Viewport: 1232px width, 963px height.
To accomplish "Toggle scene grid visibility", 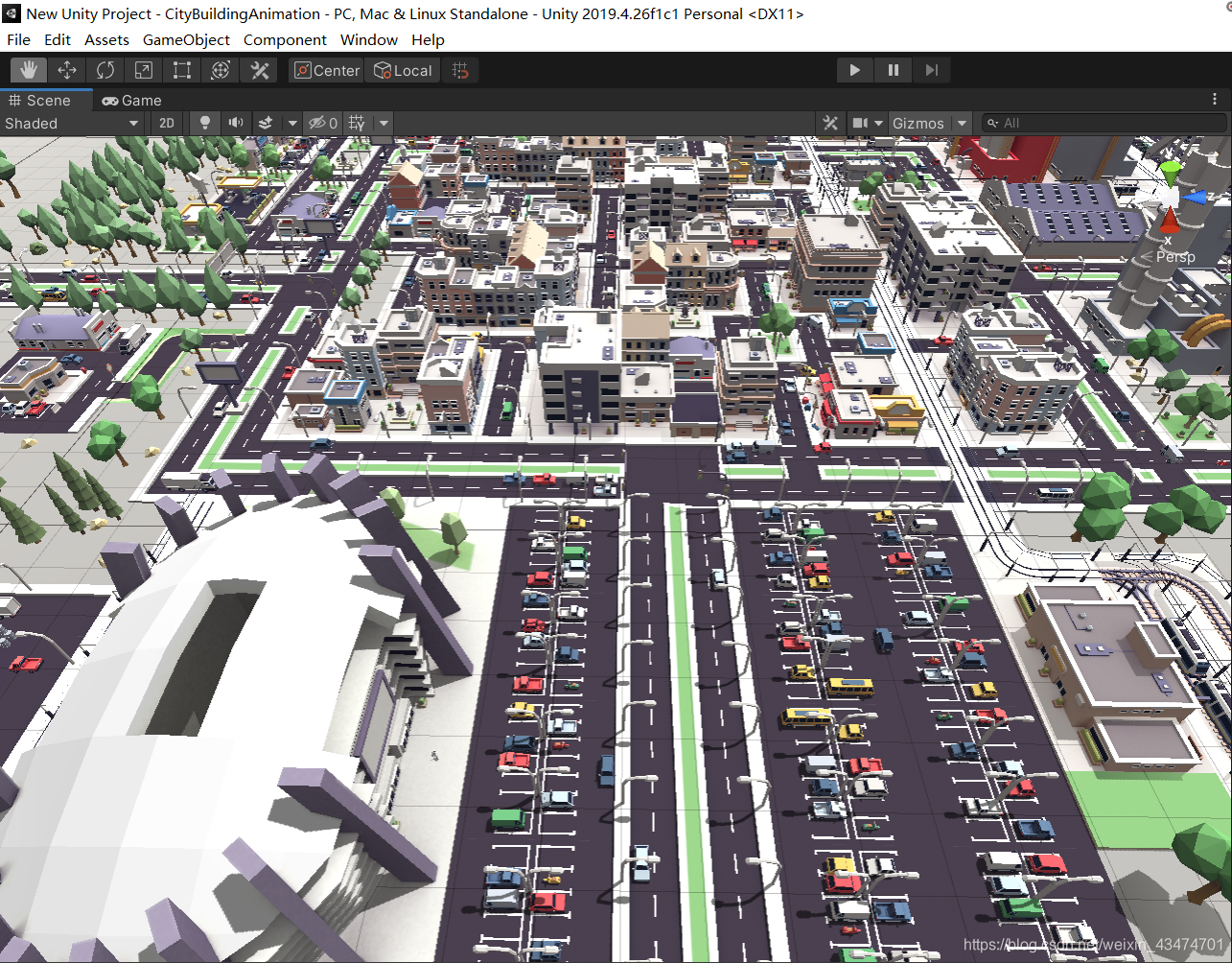I will click(x=358, y=123).
